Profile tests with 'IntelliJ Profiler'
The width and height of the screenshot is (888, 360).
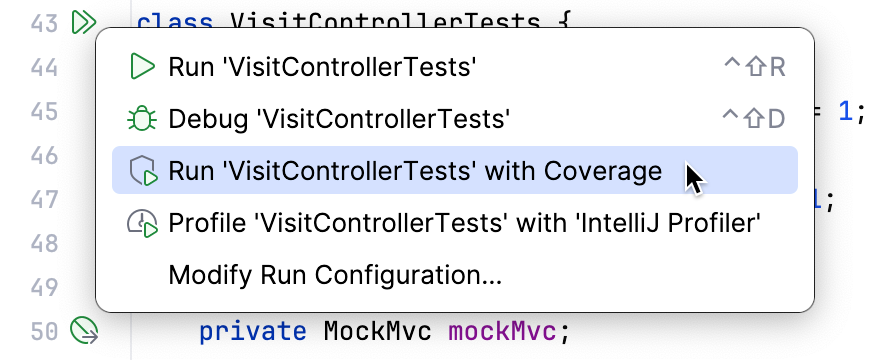click(455, 223)
